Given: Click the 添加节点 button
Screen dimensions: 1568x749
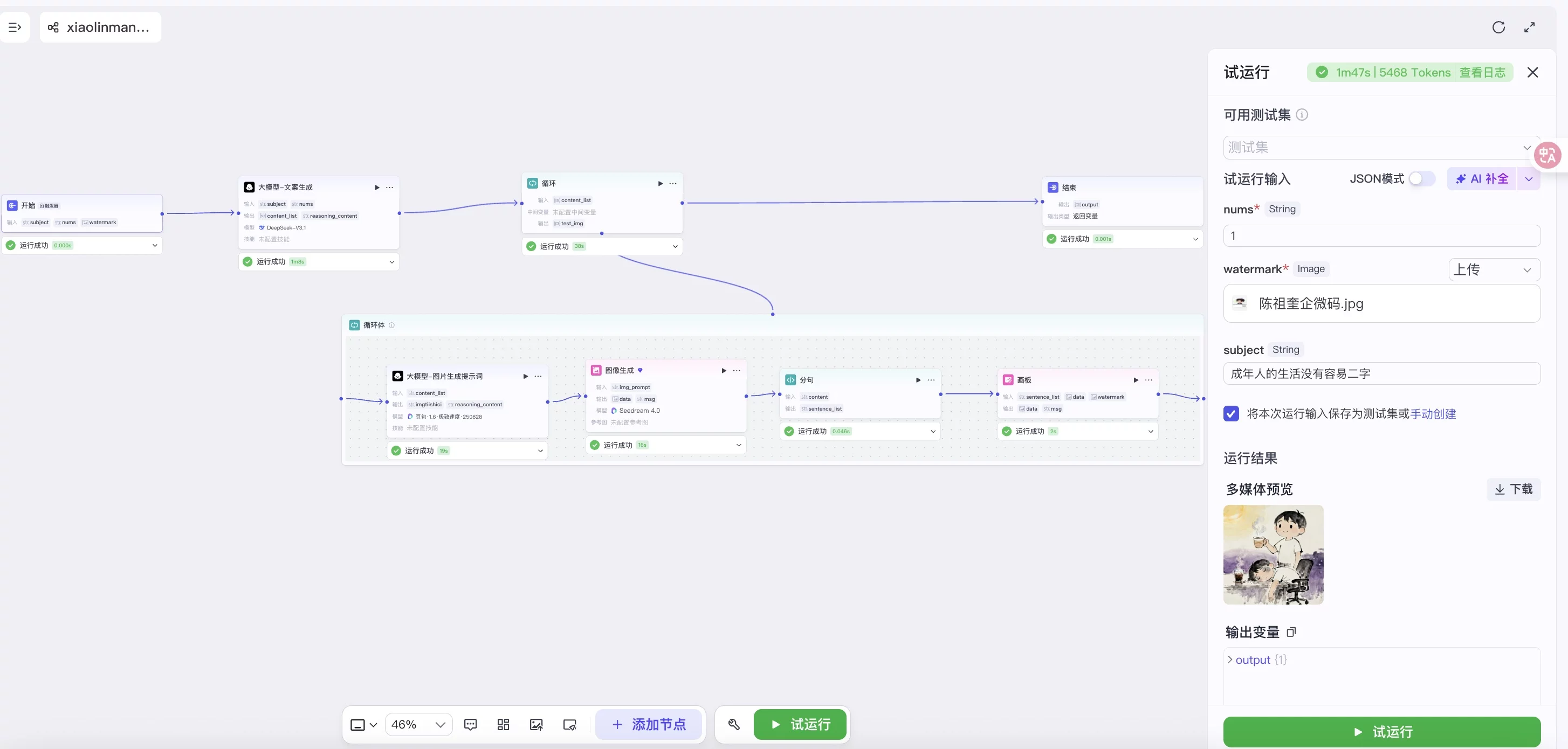Looking at the screenshot, I should pyautogui.click(x=649, y=725).
